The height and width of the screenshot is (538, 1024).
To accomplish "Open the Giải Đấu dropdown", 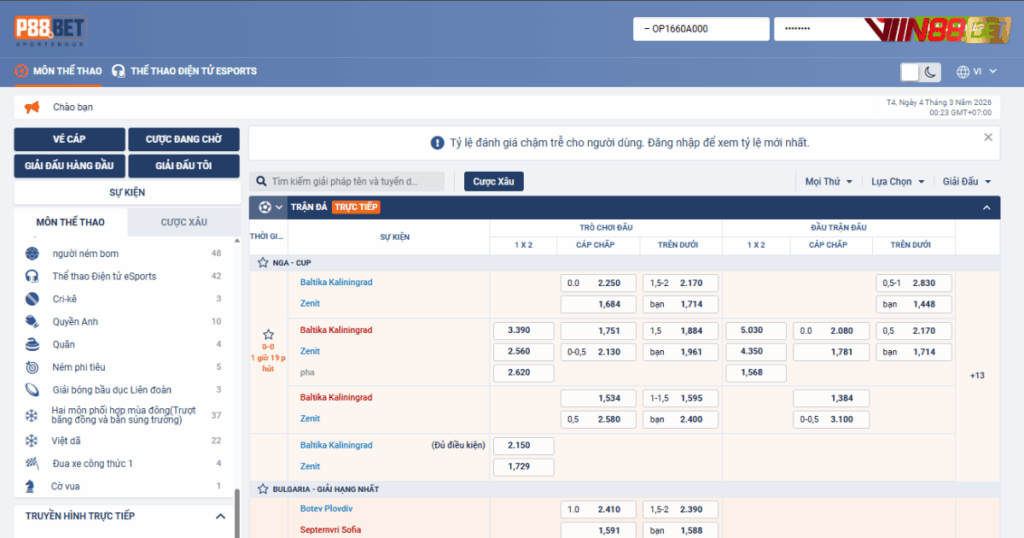I will 966,182.
